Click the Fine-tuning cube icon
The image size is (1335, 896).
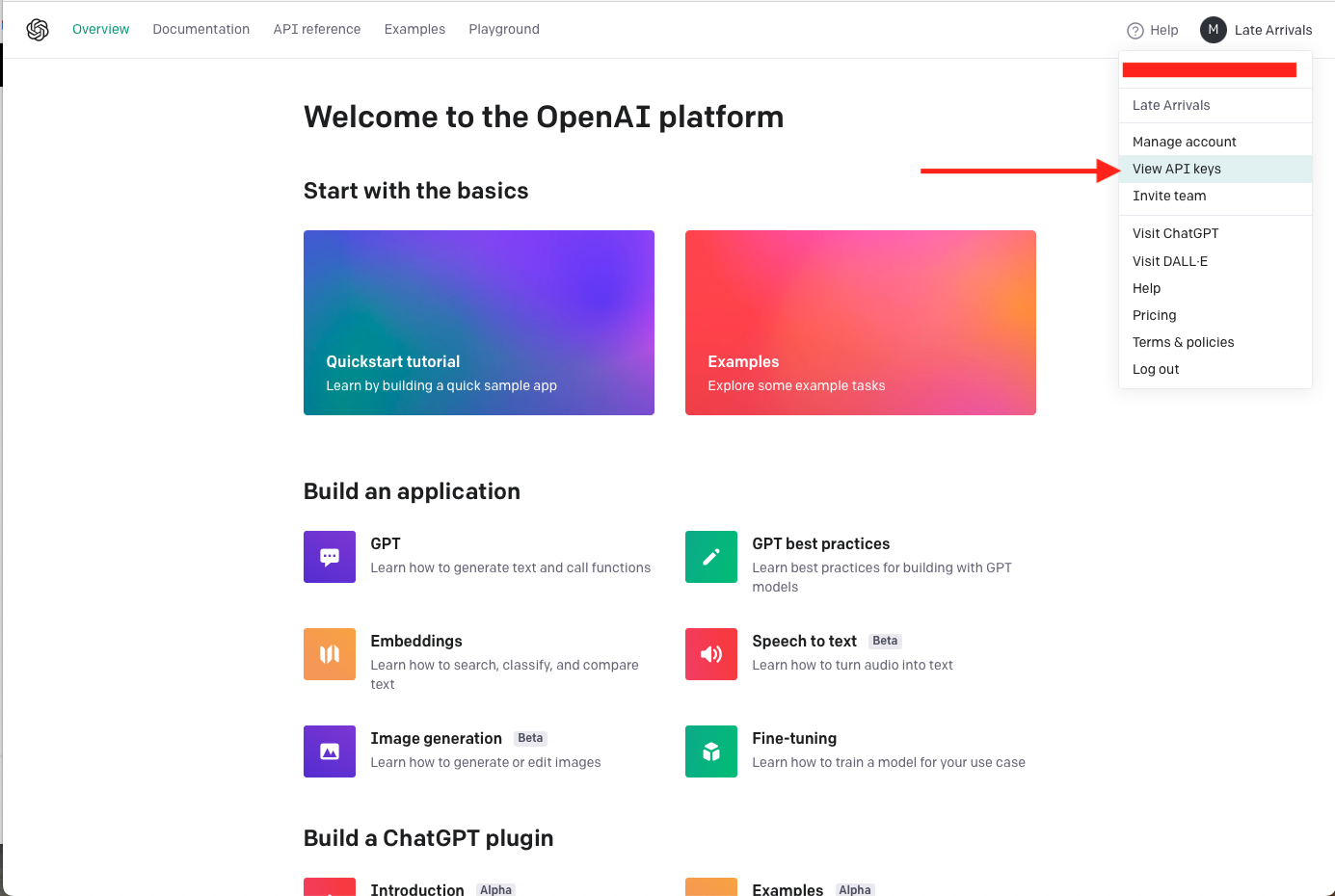pyautogui.click(x=711, y=751)
